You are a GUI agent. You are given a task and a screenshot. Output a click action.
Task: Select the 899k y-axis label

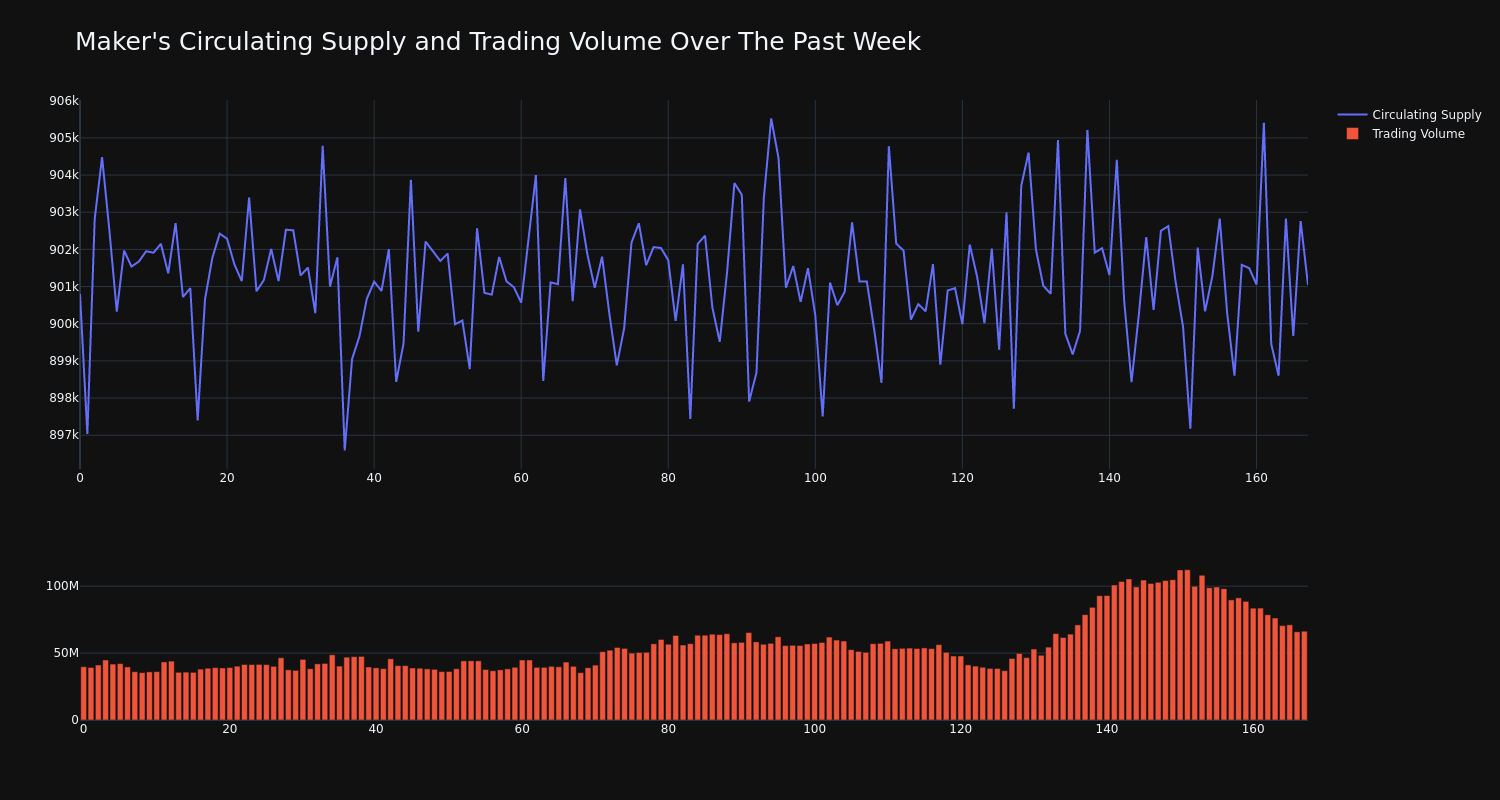pyautogui.click(x=63, y=361)
